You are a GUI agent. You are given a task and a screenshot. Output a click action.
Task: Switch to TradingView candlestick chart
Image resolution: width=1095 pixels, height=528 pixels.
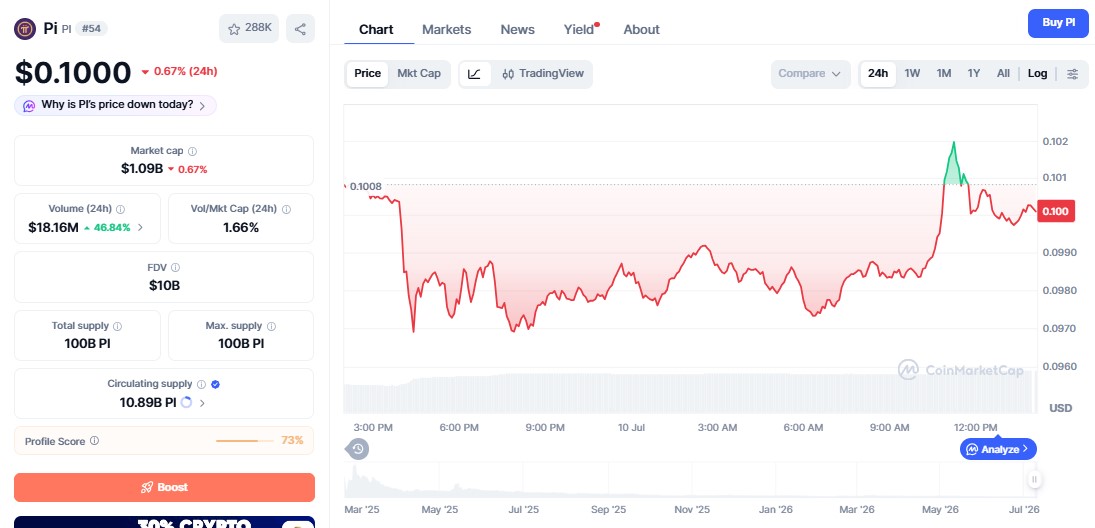(x=543, y=74)
